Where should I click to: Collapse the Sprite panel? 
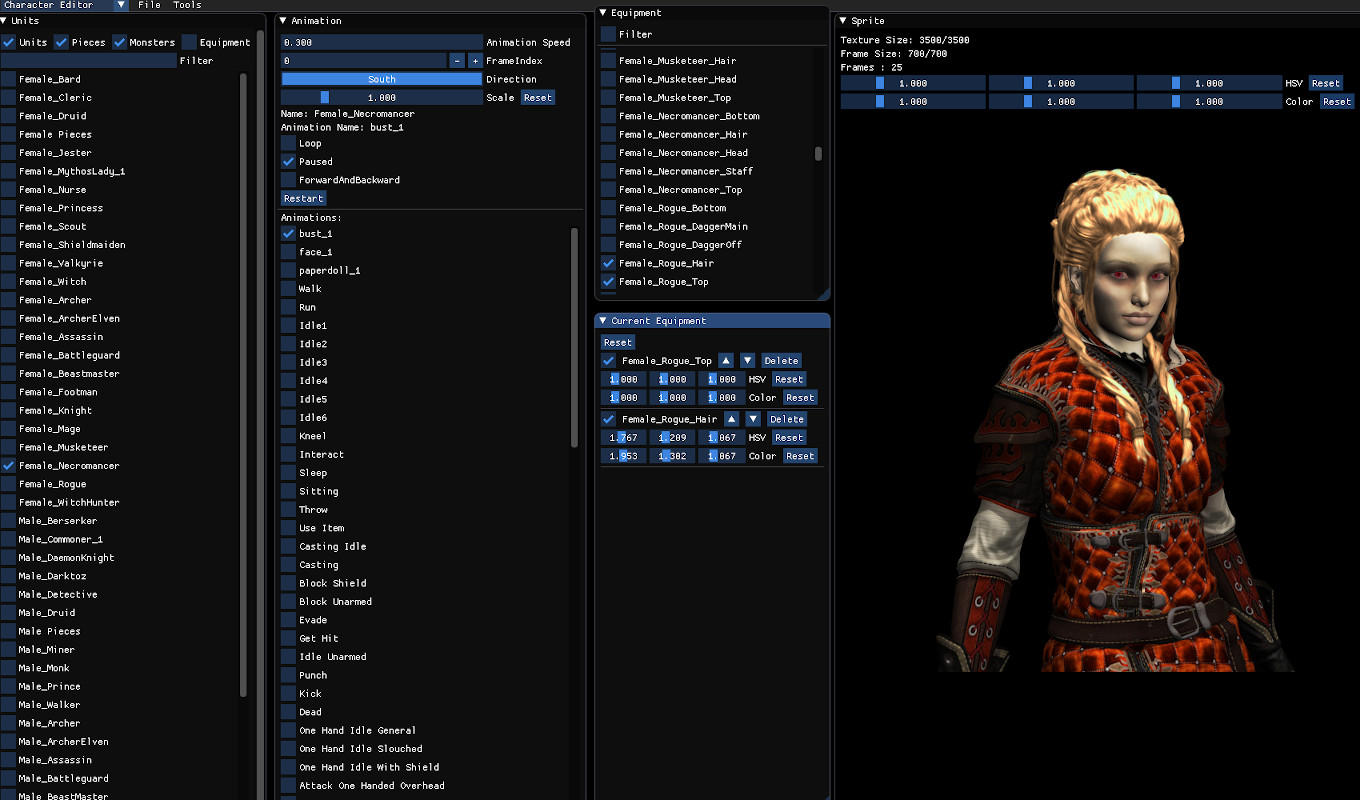pos(843,20)
